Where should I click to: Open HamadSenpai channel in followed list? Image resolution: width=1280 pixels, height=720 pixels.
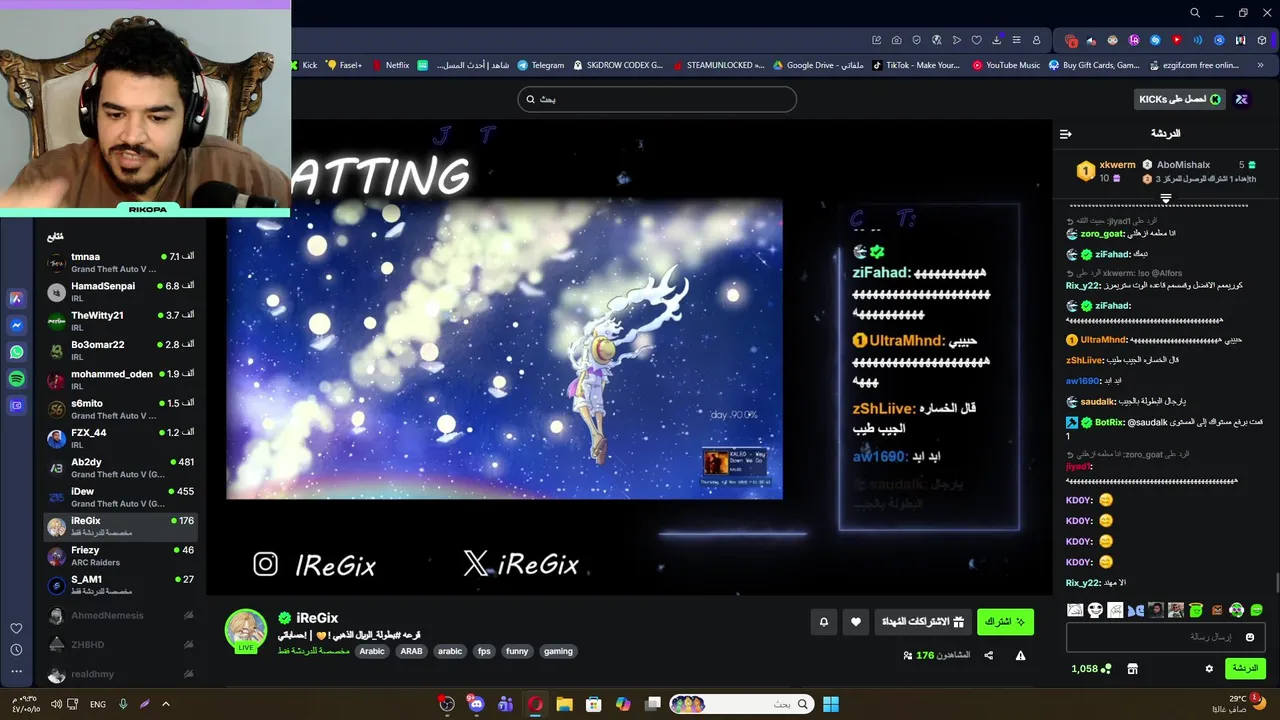coord(121,291)
